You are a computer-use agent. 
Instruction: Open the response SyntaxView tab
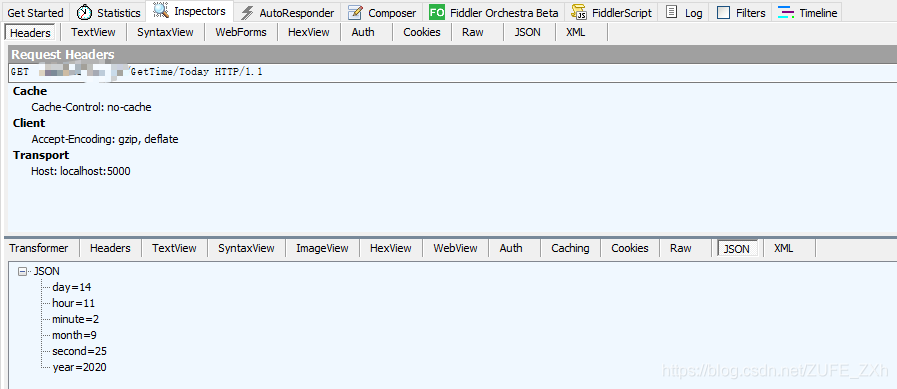point(247,248)
